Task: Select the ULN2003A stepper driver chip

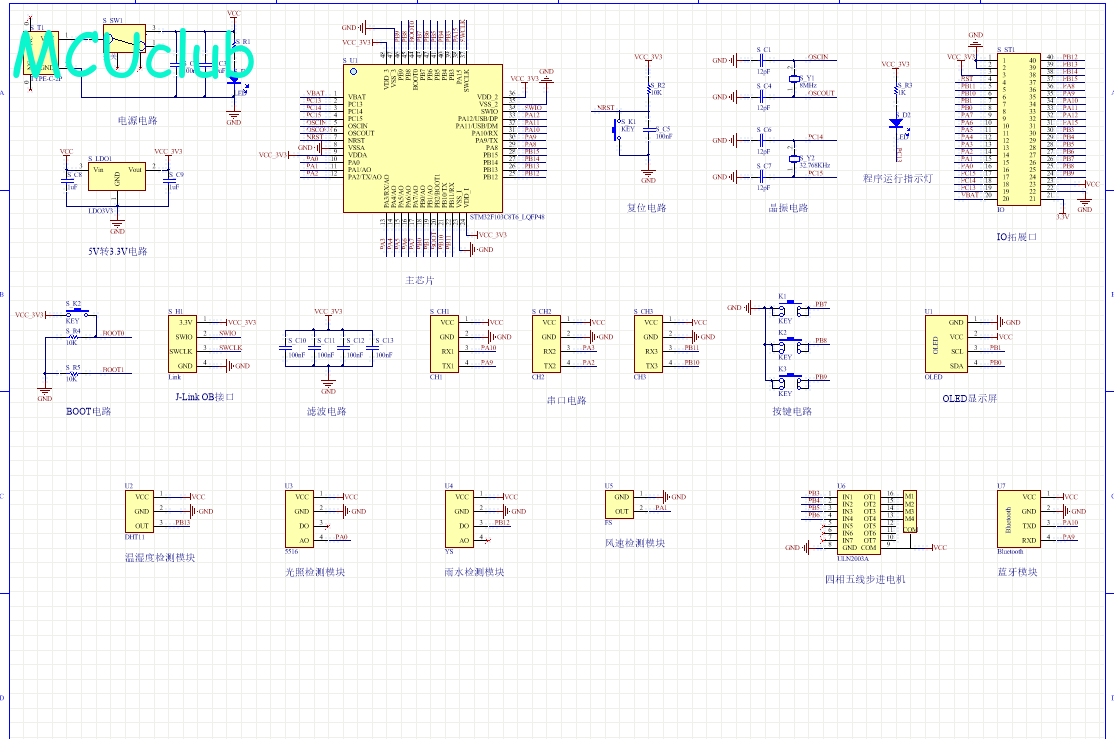Action: pos(858,522)
